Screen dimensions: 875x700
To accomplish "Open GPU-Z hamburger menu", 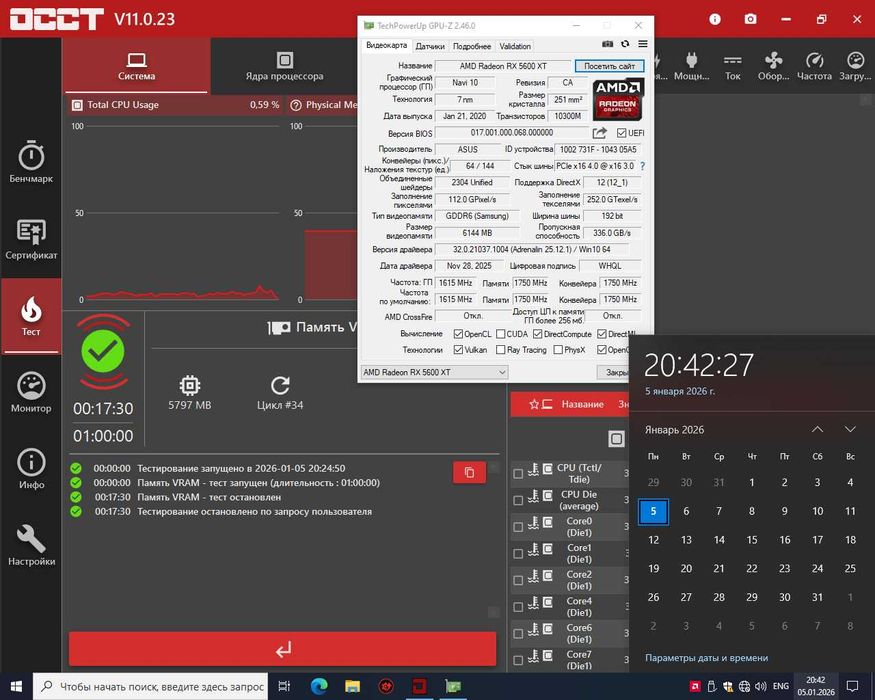I will pyautogui.click(x=643, y=44).
